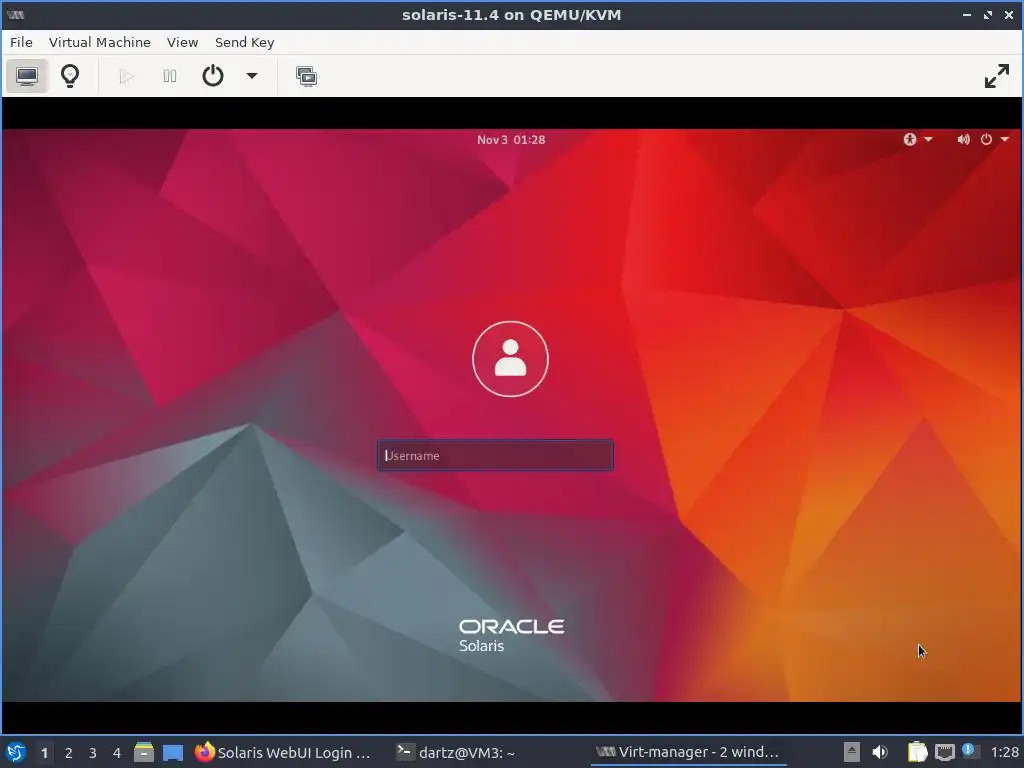Click the user avatar icon
The image size is (1024, 768).
pyautogui.click(x=510, y=359)
